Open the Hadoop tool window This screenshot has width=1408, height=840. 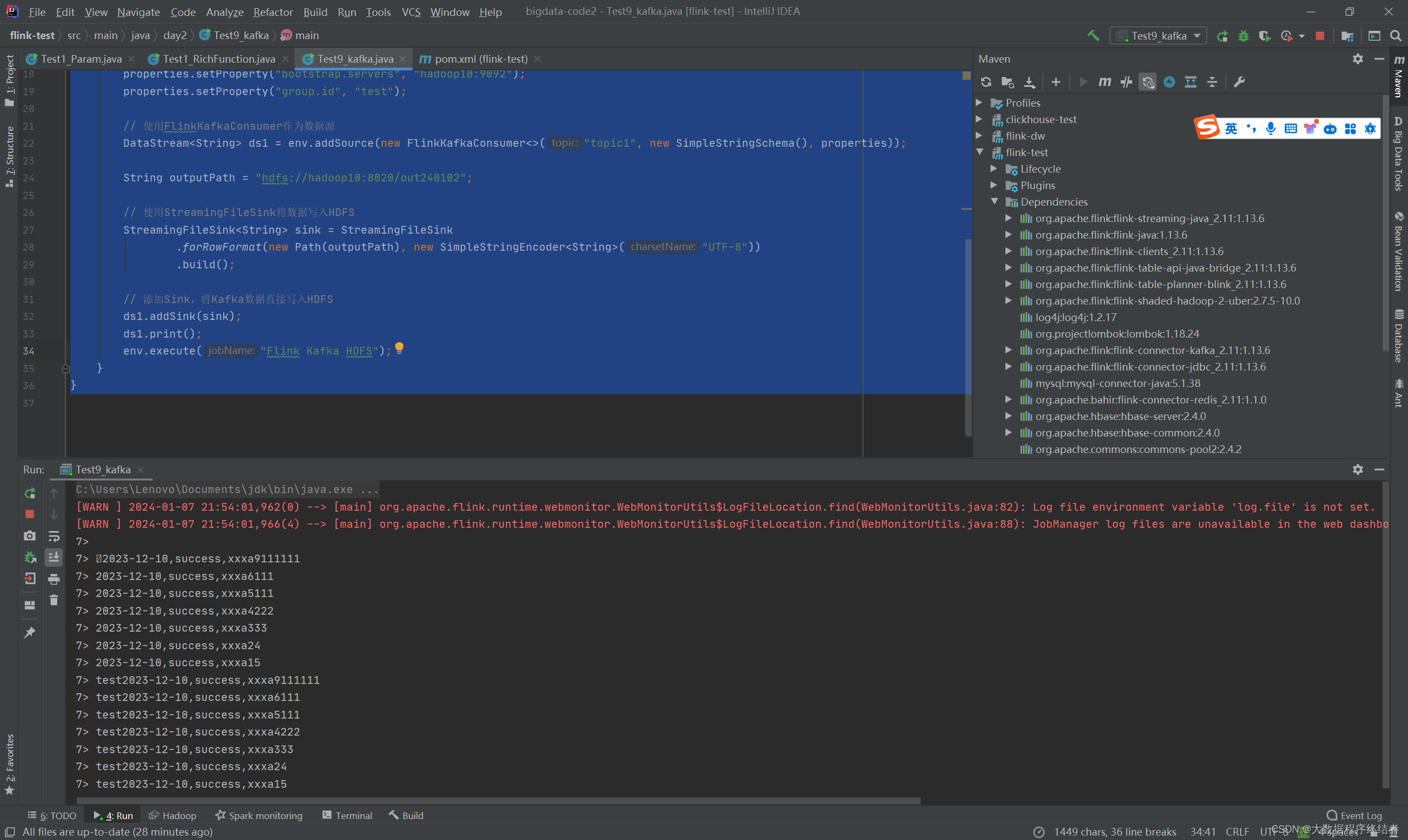pos(172,815)
